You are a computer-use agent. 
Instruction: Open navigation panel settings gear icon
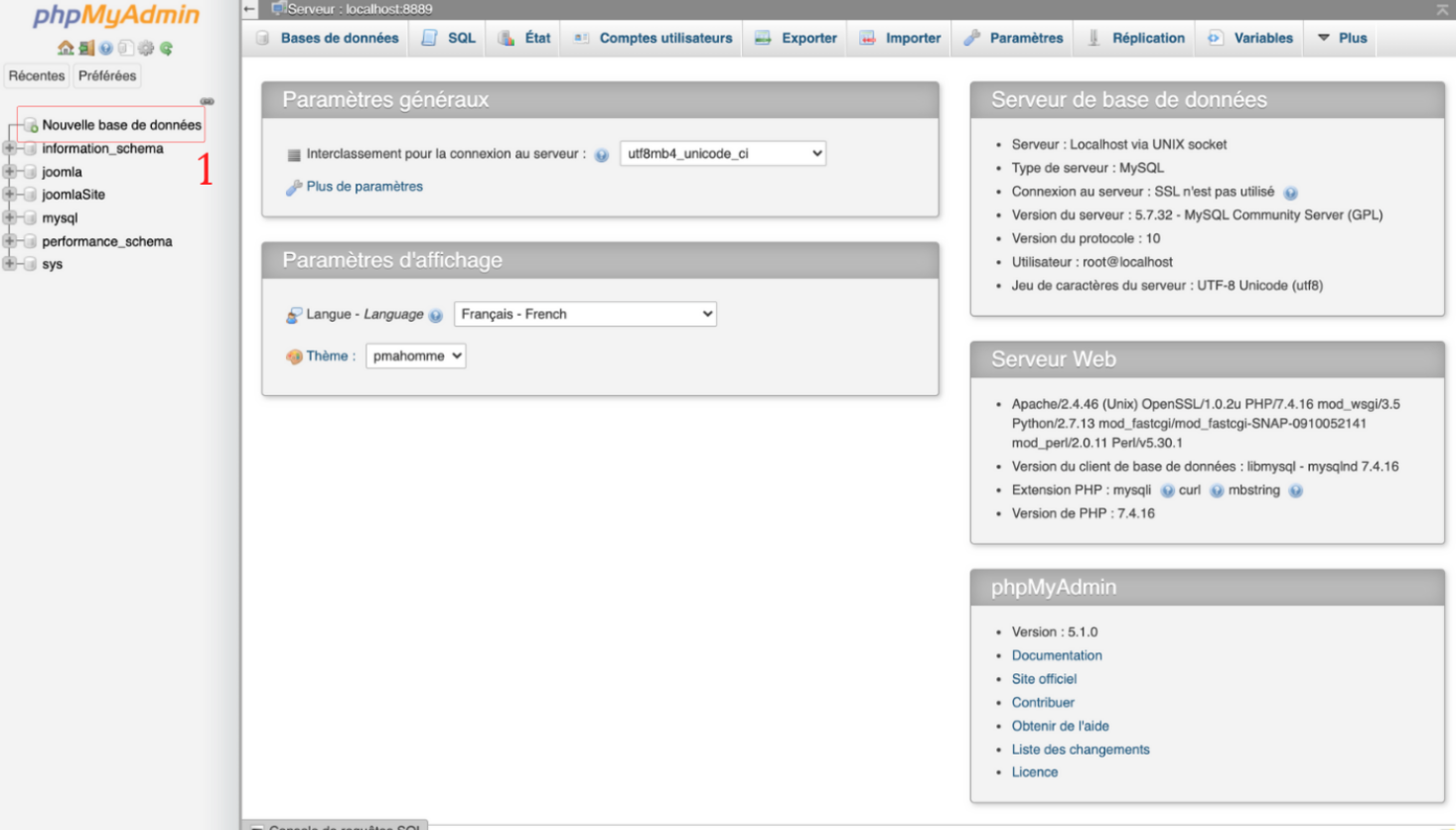tap(146, 48)
